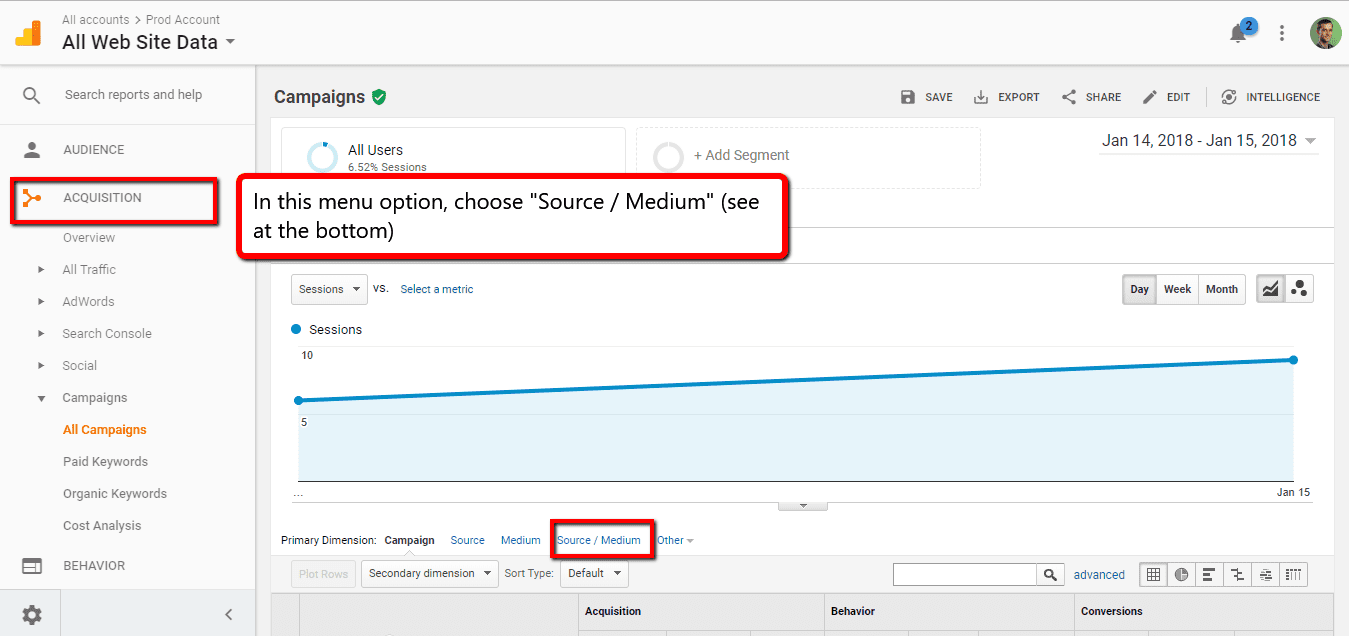The image size is (1349, 636).
Task: Click the table search magnifier button
Action: (x=1050, y=574)
